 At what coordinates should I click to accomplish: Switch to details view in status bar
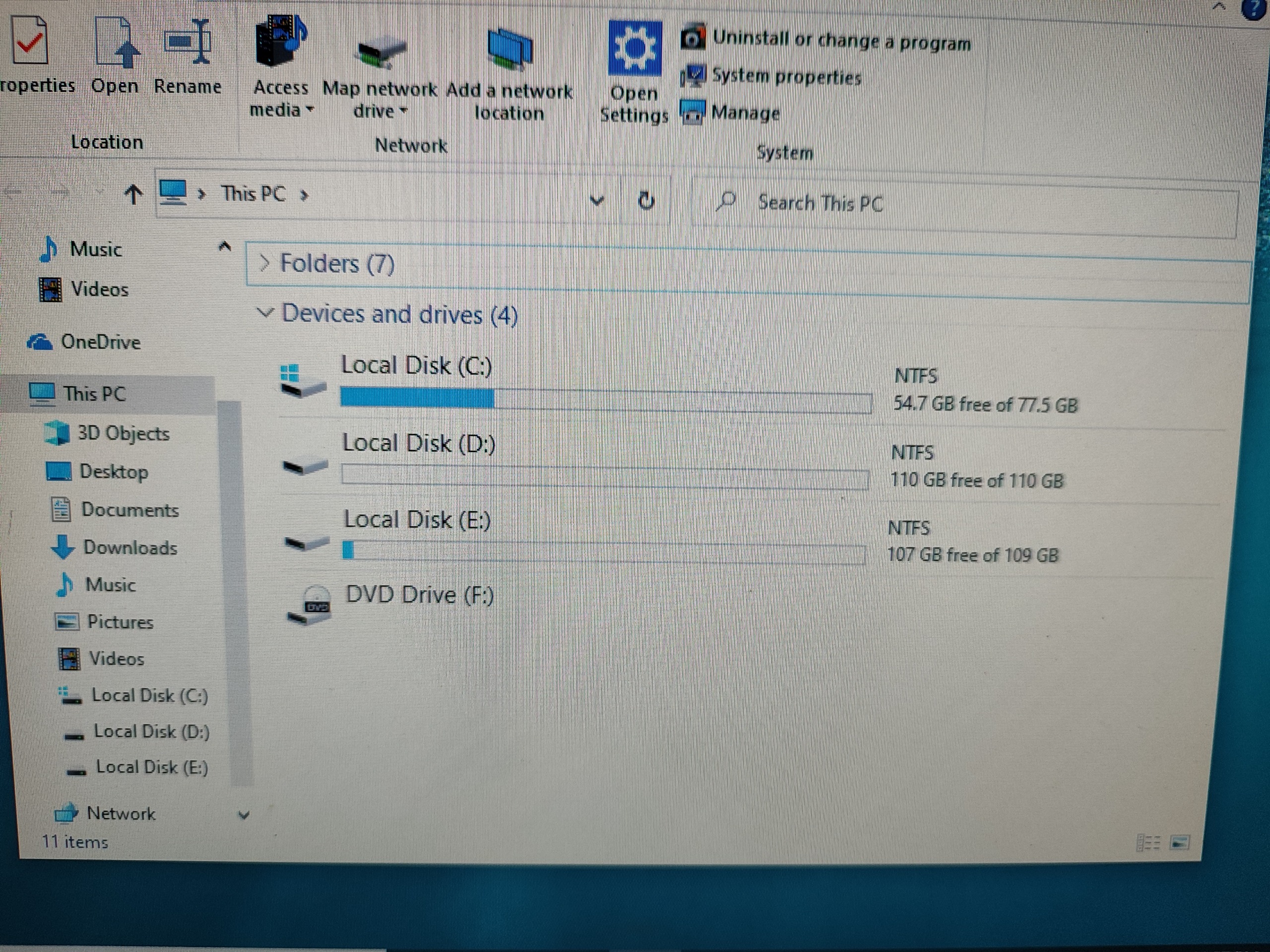(x=1147, y=843)
